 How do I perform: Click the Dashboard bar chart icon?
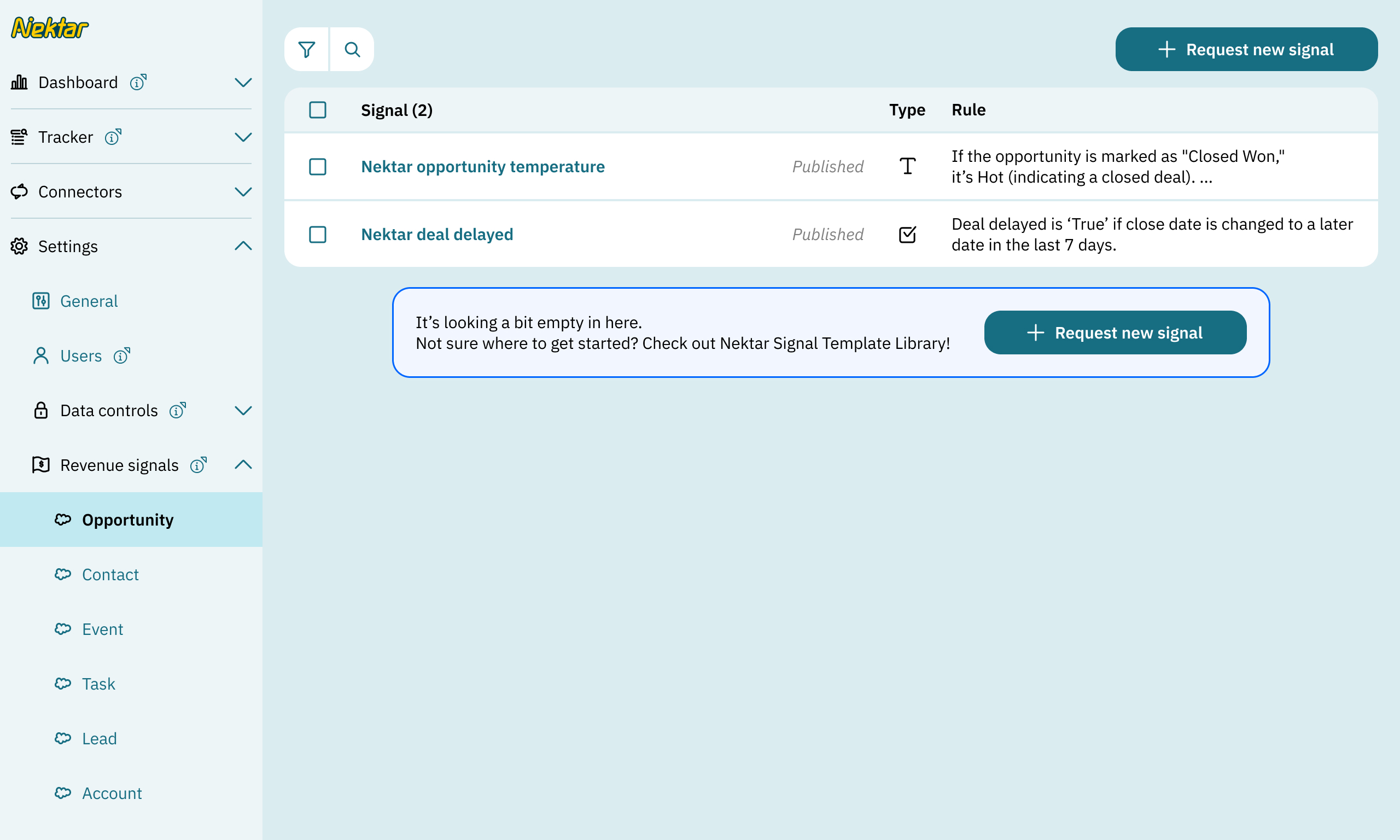point(19,82)
